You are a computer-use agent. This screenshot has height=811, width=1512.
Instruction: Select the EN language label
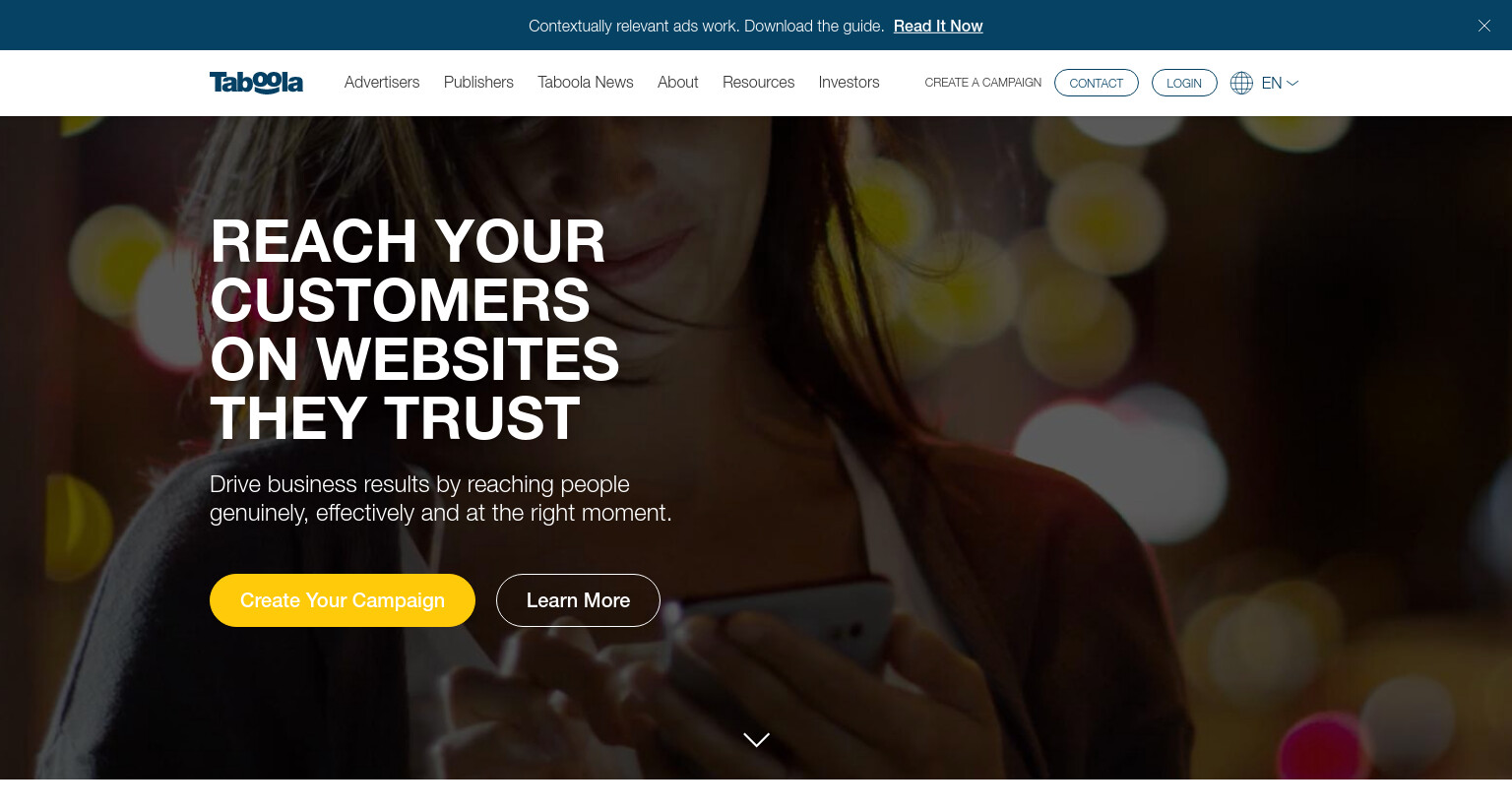point(1272,84)
